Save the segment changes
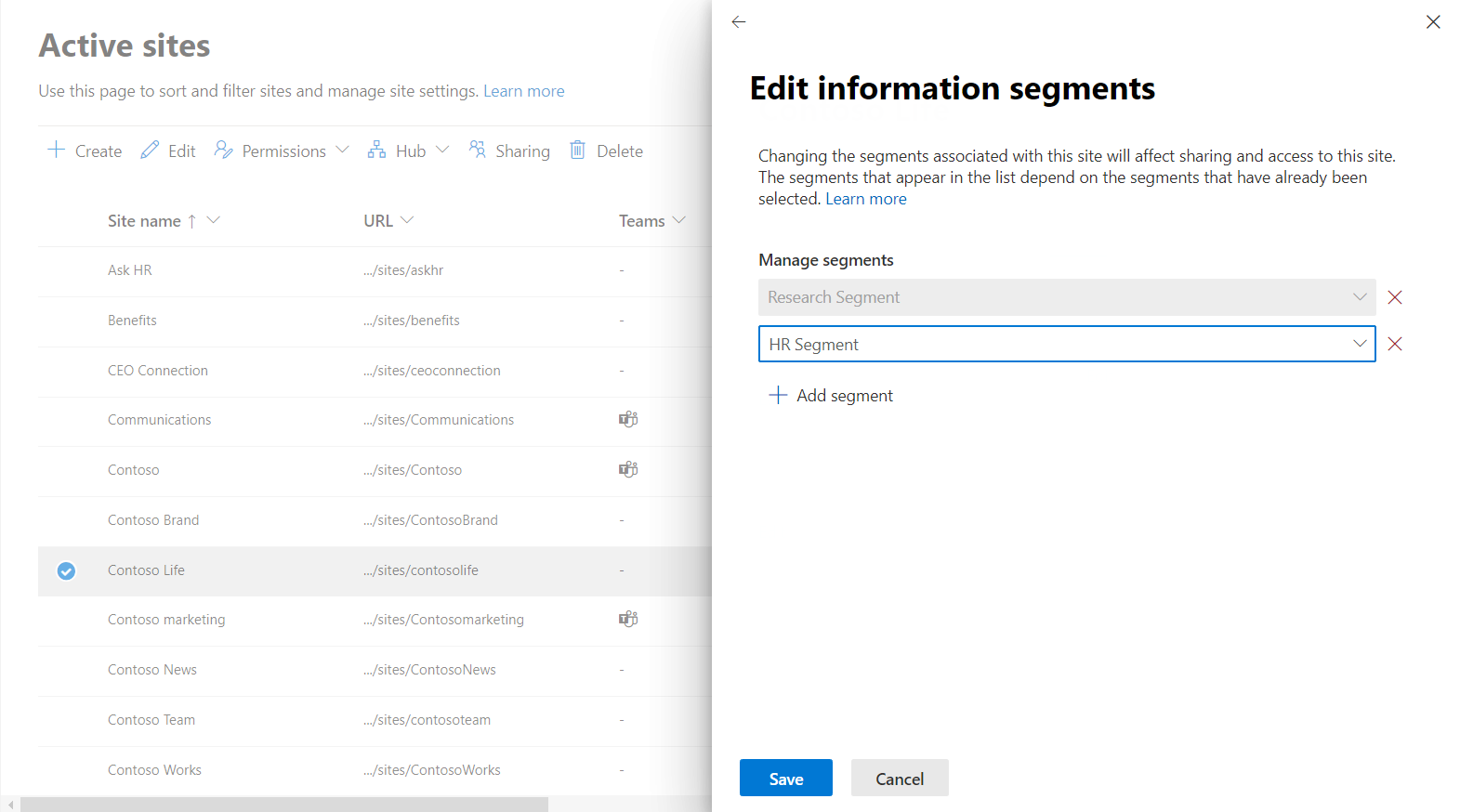1460x812 pixels. (x=785, y=779)
